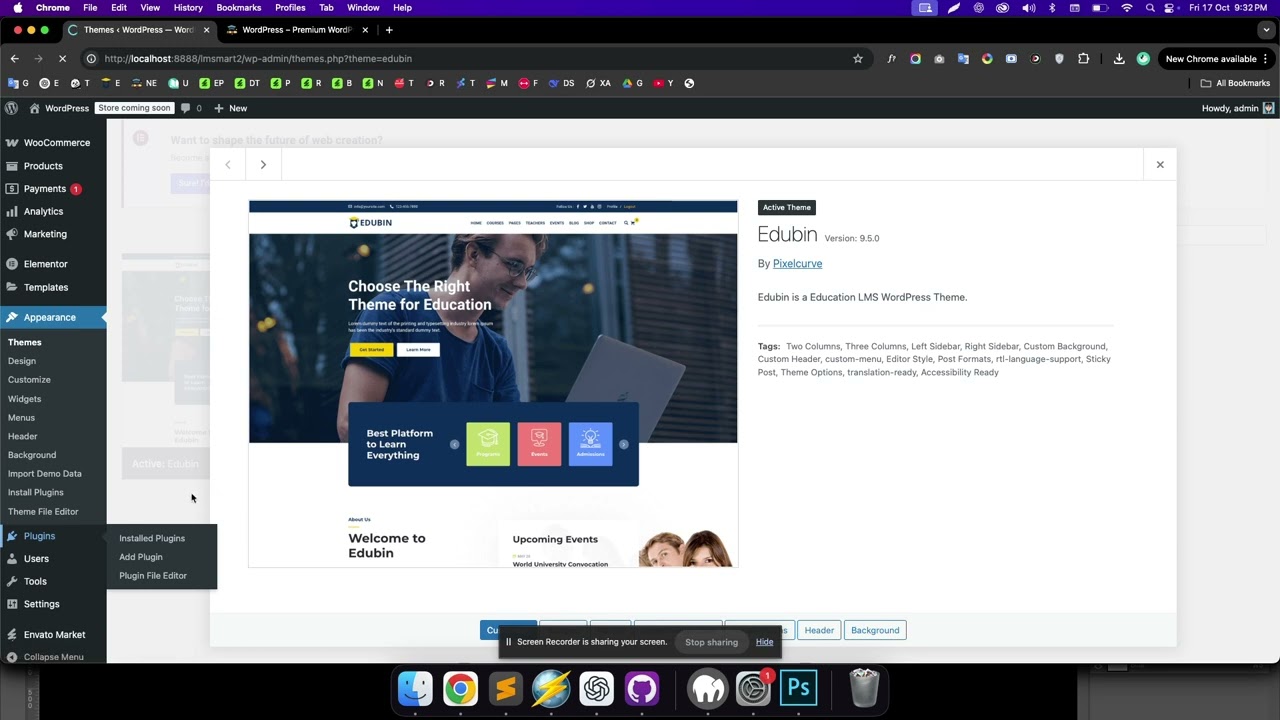This screenshot has width=1280, height=720.
Task: Stop sharing the screen
Action: [712, 642]
